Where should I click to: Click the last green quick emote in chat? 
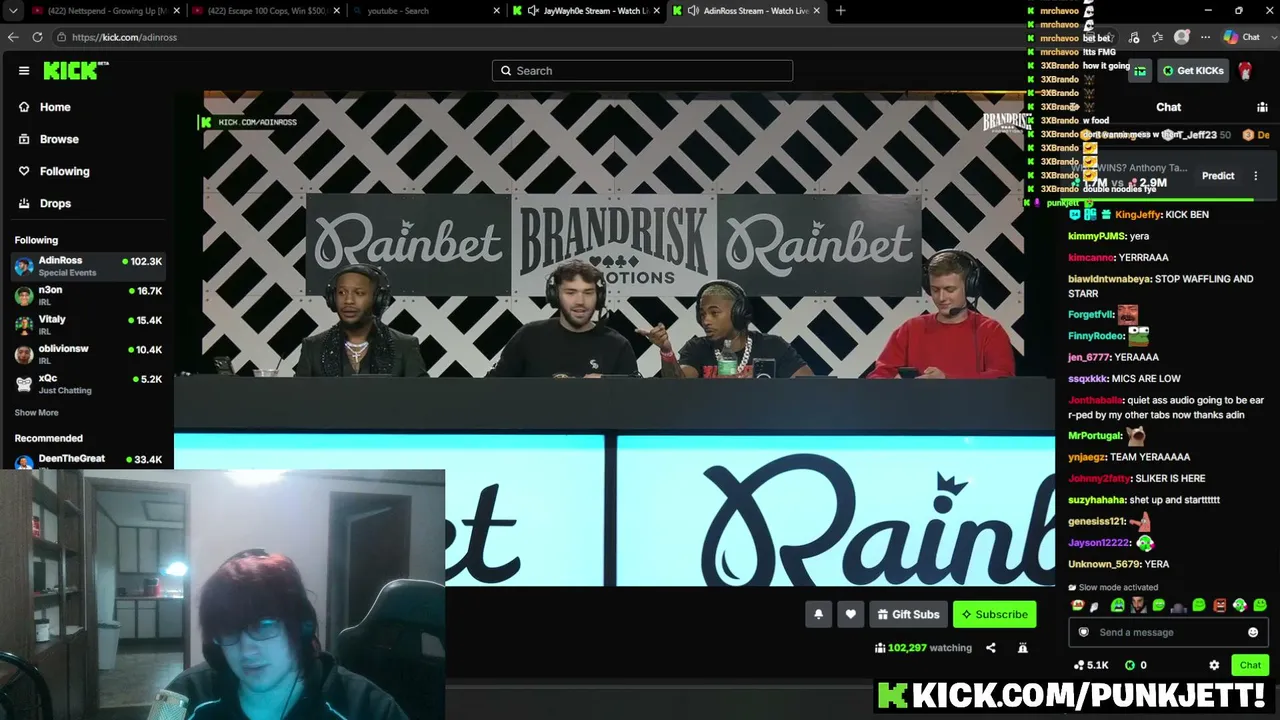coord(1260,605)
